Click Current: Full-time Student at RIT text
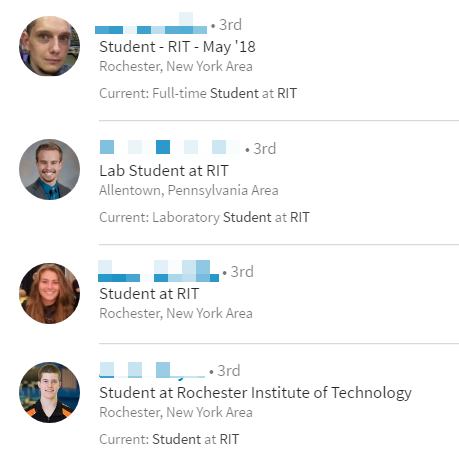 [x=198, y=93]
